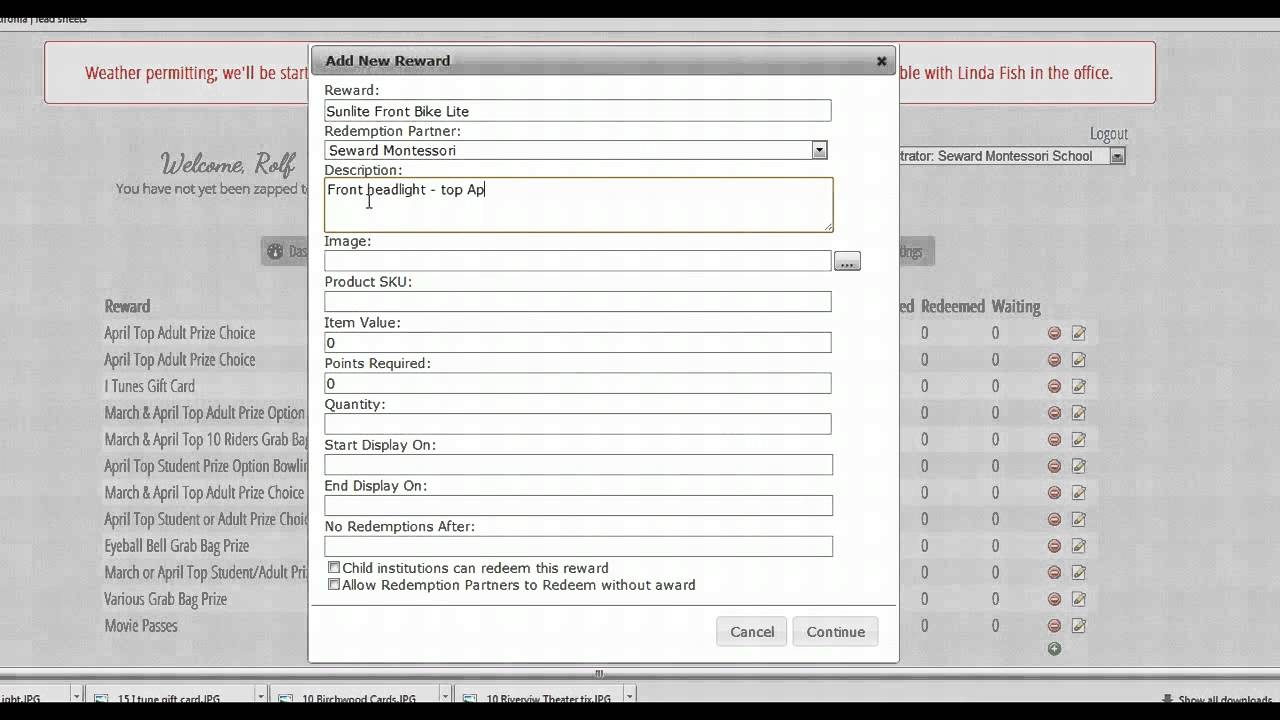Click the Reward column header
This screenshot has height=720, width=1280.
127,307
